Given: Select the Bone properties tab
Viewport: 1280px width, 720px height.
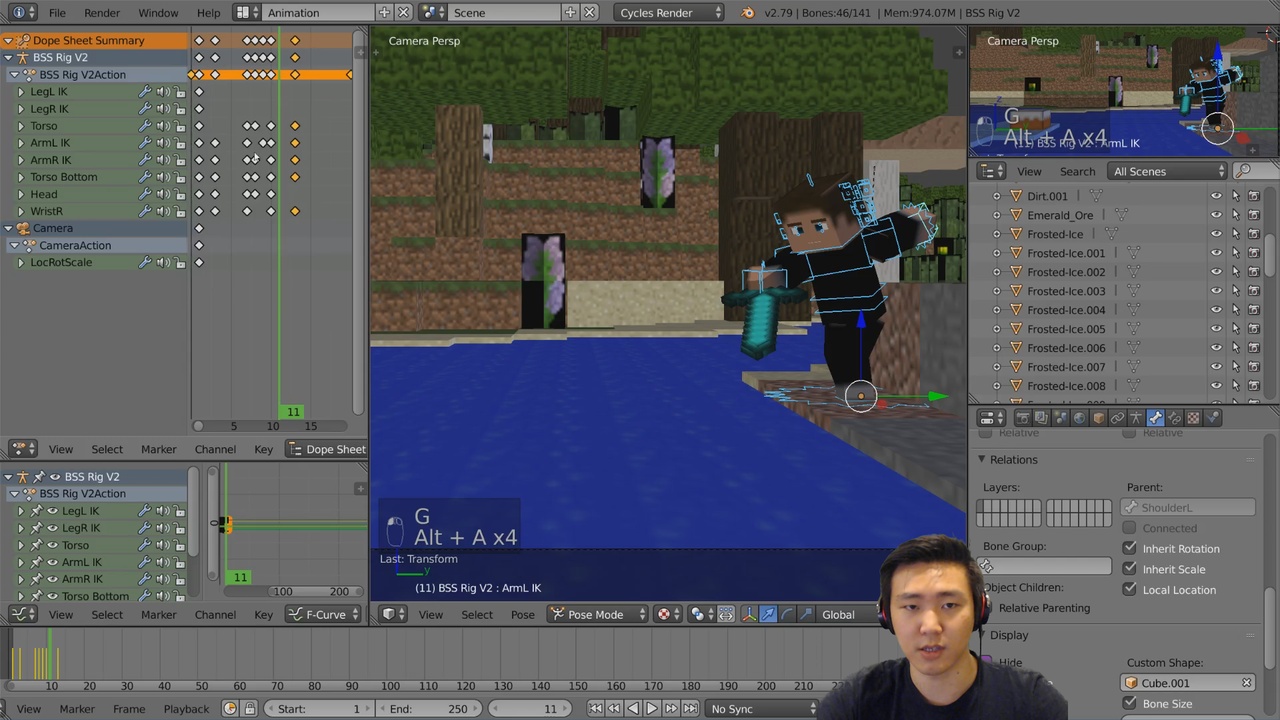Looking at the screenshot, I should [x=1155, y=418].
